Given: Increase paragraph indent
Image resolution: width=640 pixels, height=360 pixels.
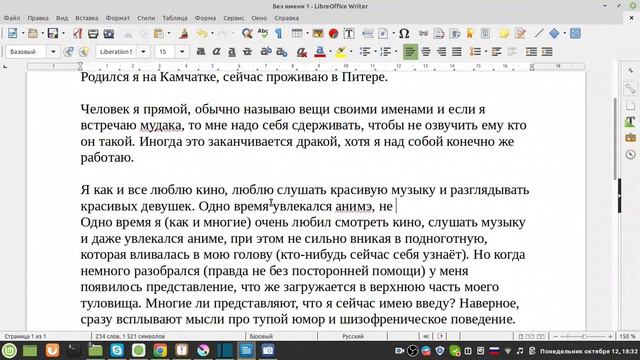Looking at the screenshot, I should pyautogui.click(x=531, y=52).
